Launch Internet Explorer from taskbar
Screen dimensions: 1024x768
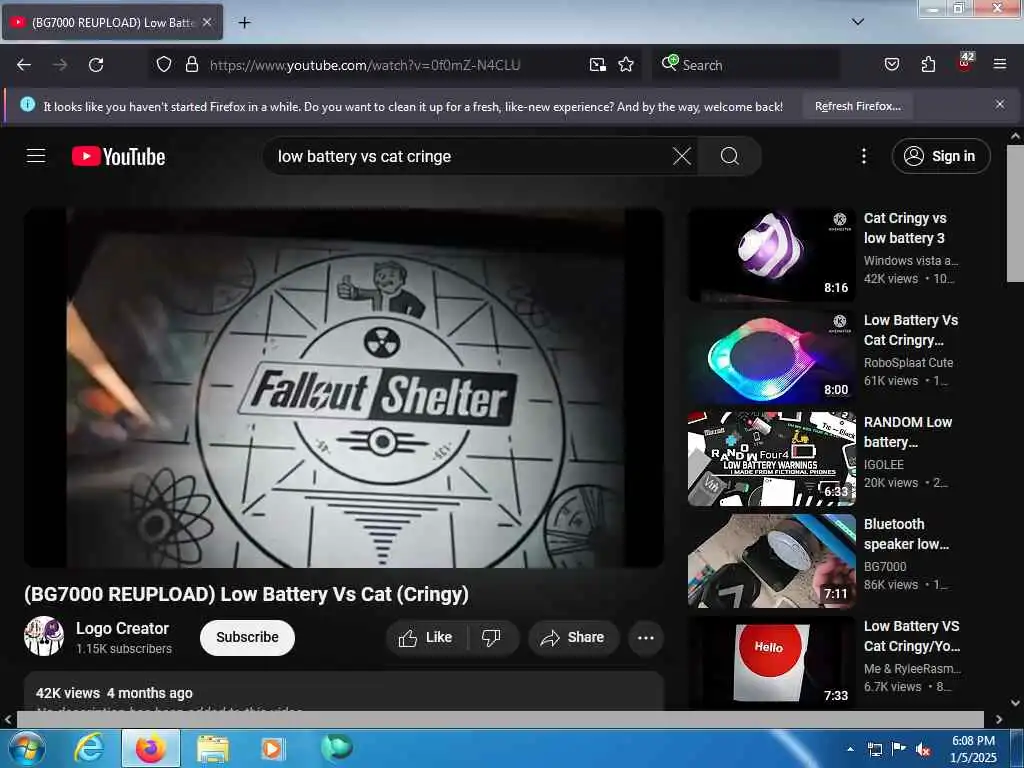(x=88, y=748)
